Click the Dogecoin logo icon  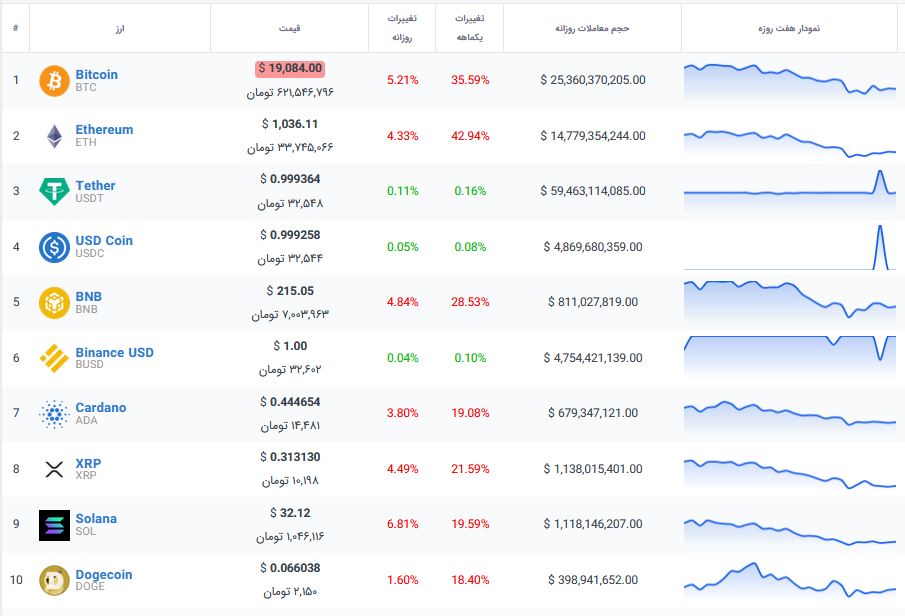point(54,580)
